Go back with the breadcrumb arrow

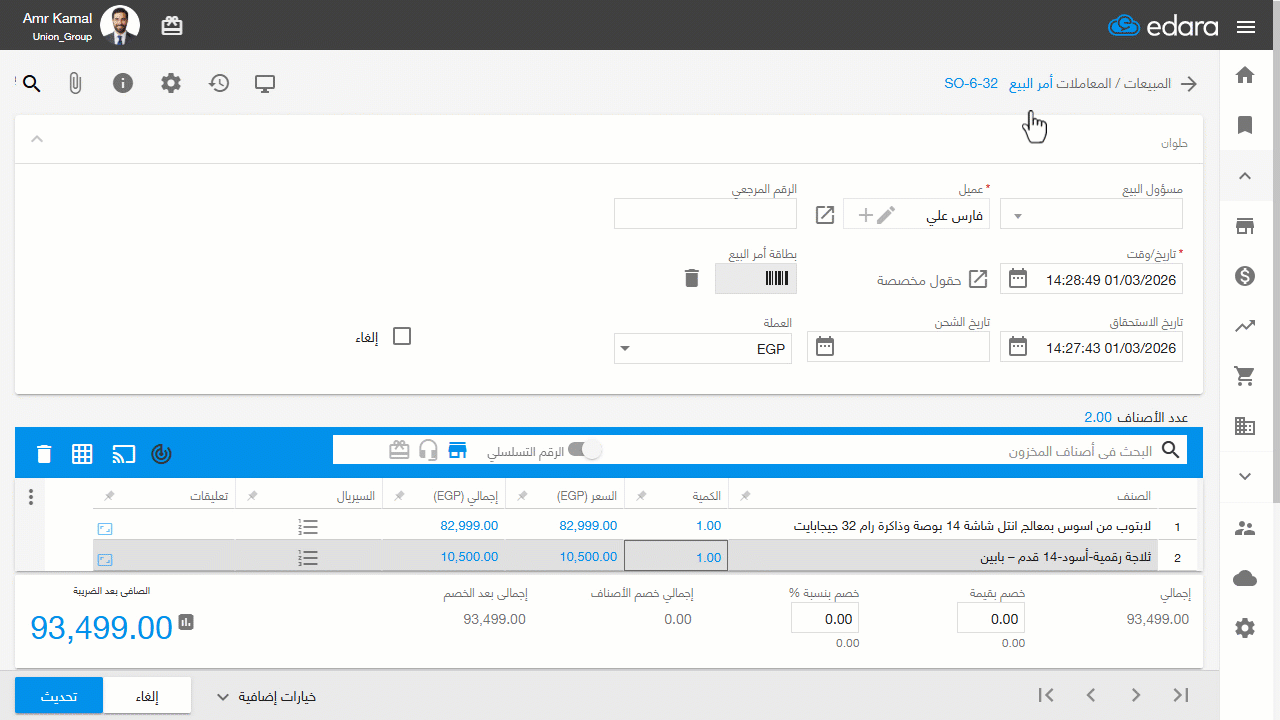(1189, 84)
